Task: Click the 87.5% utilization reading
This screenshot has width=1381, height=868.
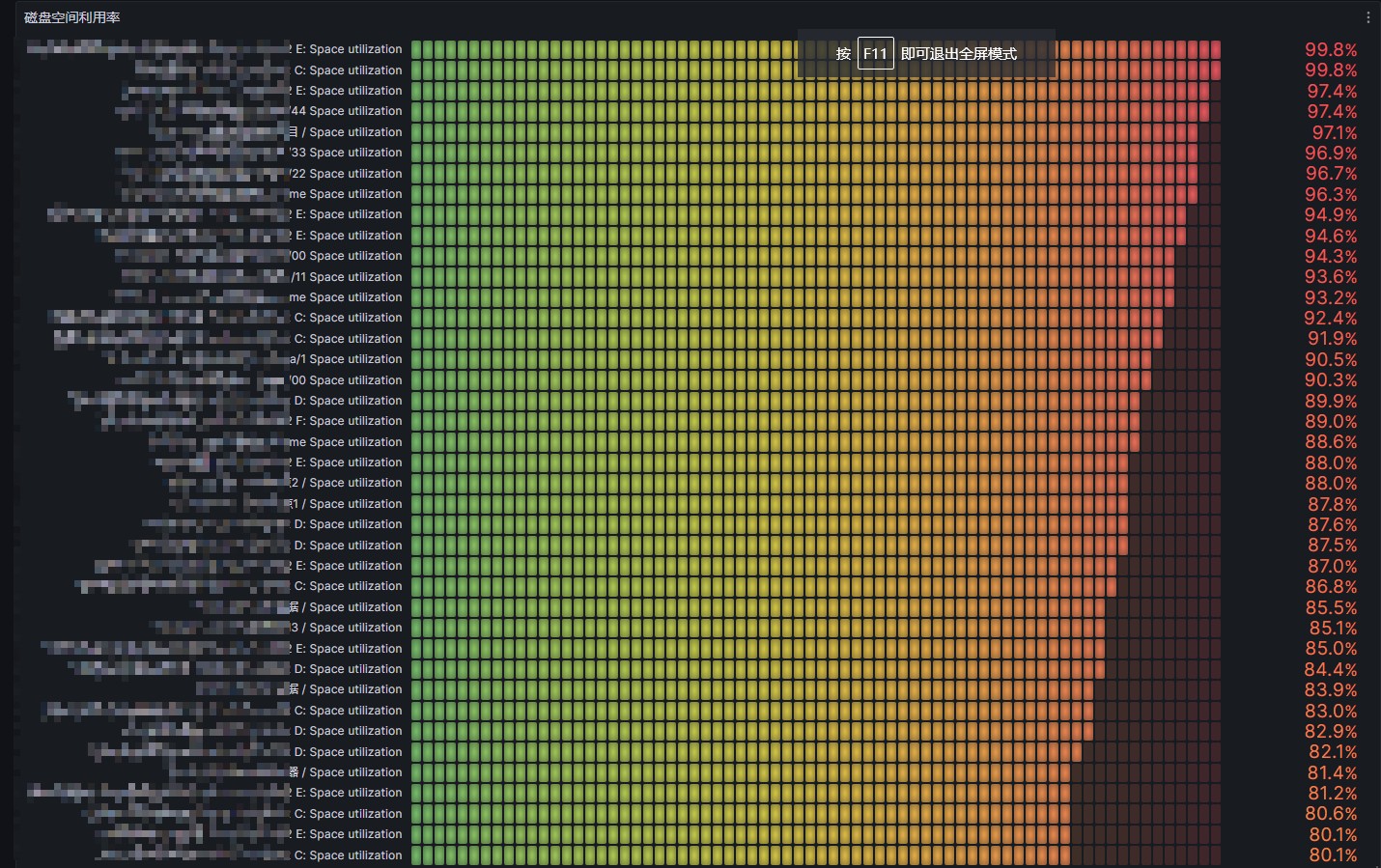Action: pos(1332,546)
